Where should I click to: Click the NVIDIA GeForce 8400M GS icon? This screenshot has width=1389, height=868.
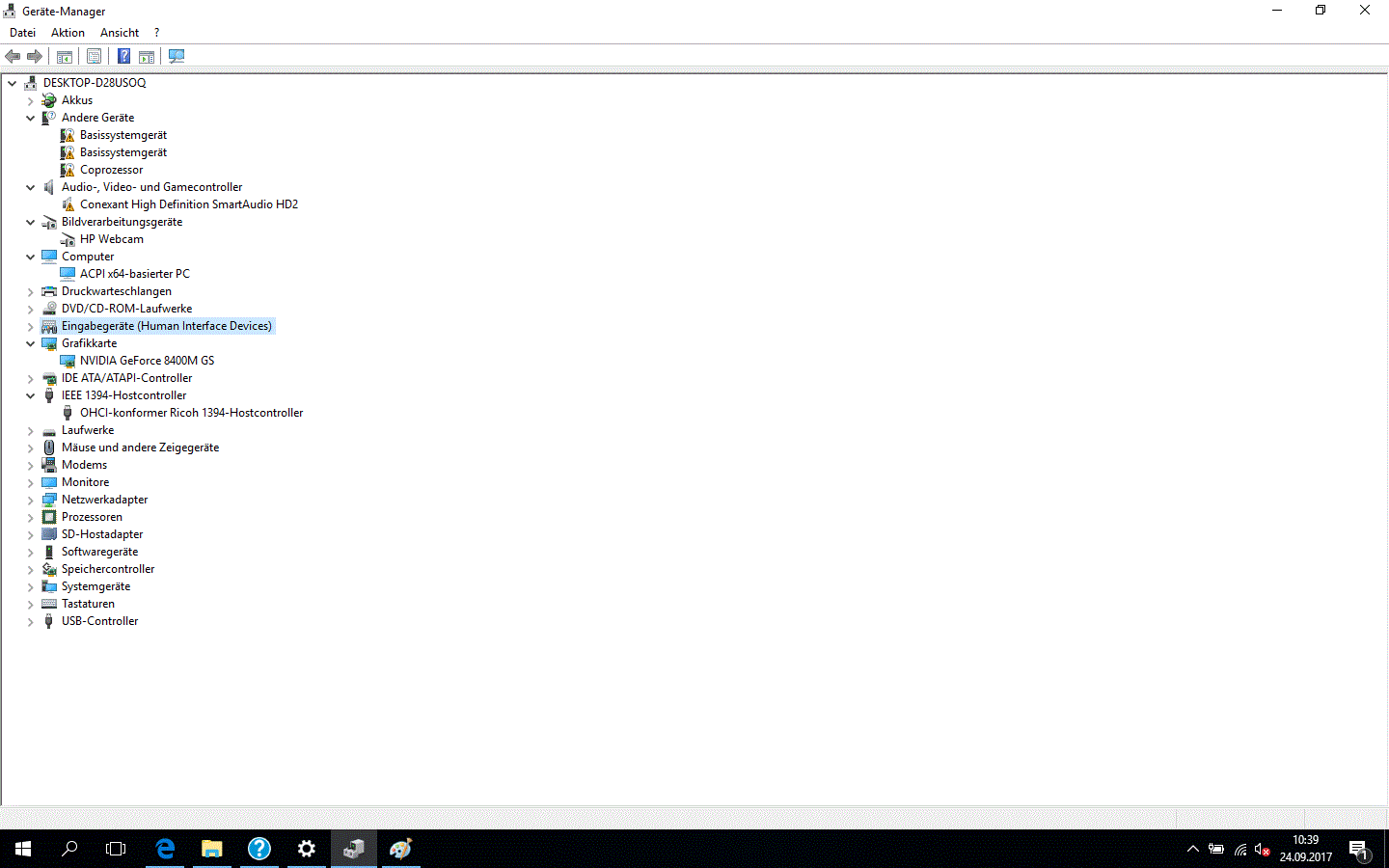click(x=68, y=361)
